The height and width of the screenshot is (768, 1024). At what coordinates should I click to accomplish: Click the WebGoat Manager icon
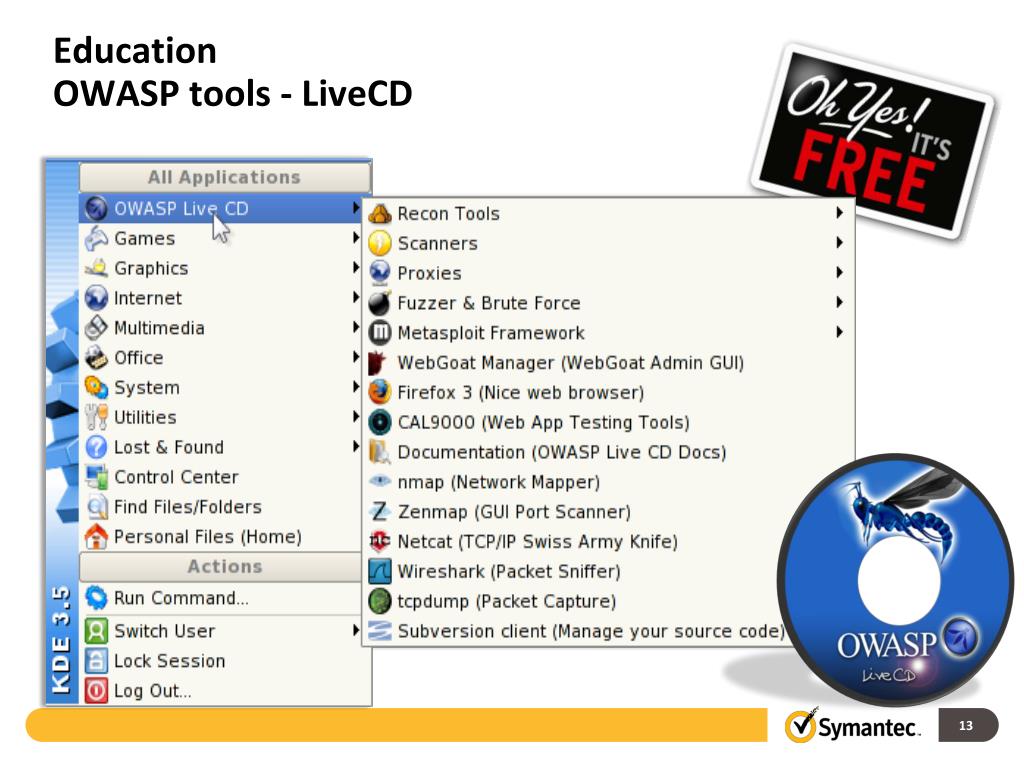coord(378,362)
